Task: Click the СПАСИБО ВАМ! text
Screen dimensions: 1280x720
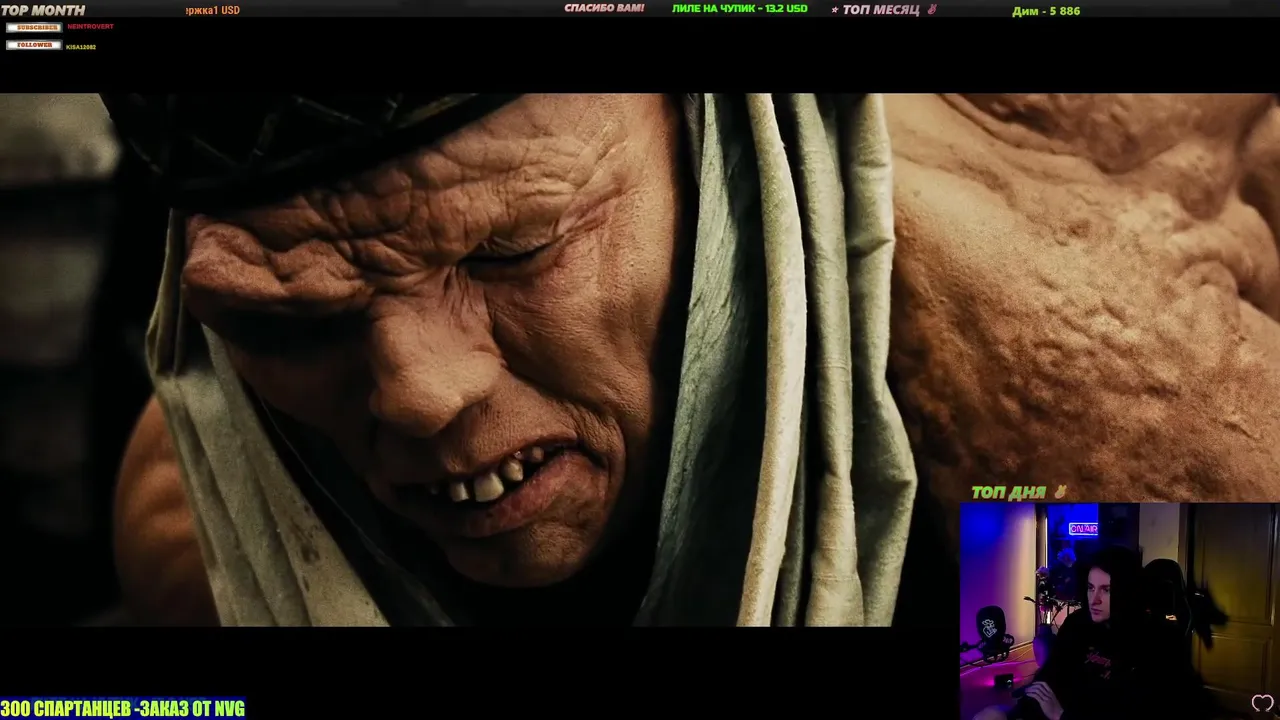Action: point(604,8)
